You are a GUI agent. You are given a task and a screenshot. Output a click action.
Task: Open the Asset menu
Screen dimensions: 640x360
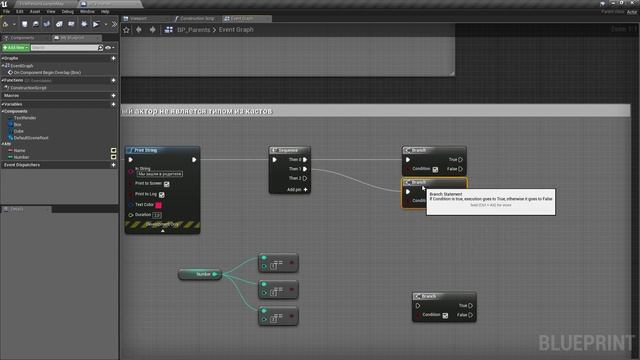[35, 11]
